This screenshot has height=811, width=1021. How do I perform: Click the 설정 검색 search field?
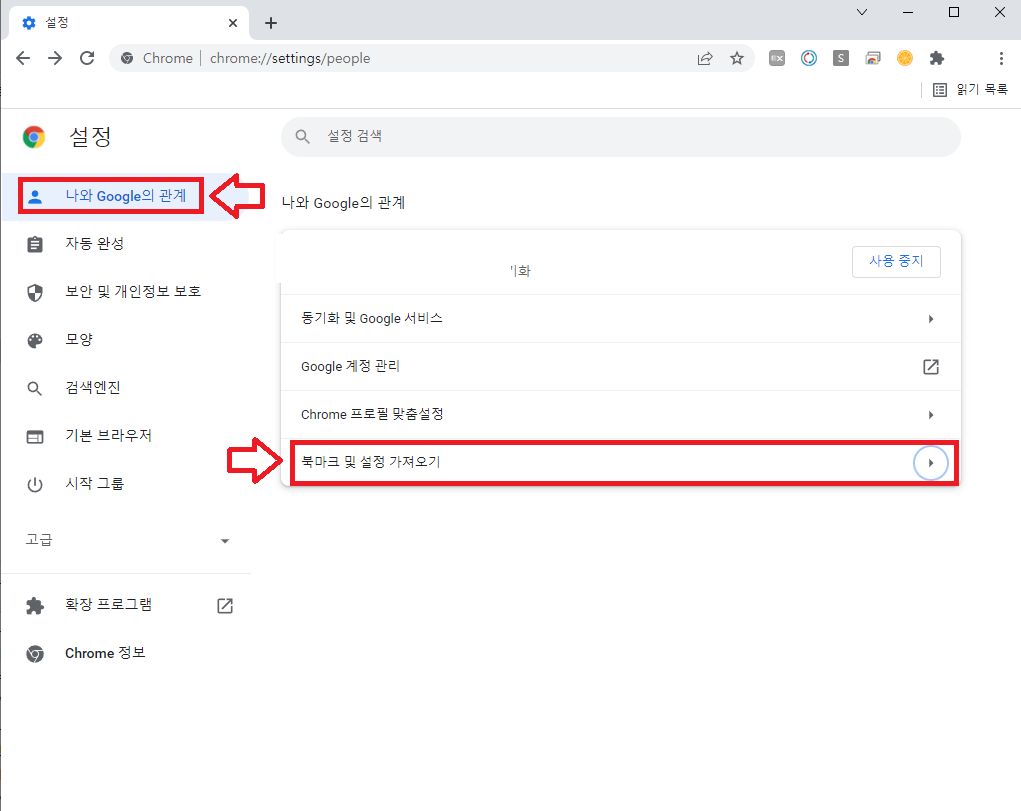pos(621,136)
